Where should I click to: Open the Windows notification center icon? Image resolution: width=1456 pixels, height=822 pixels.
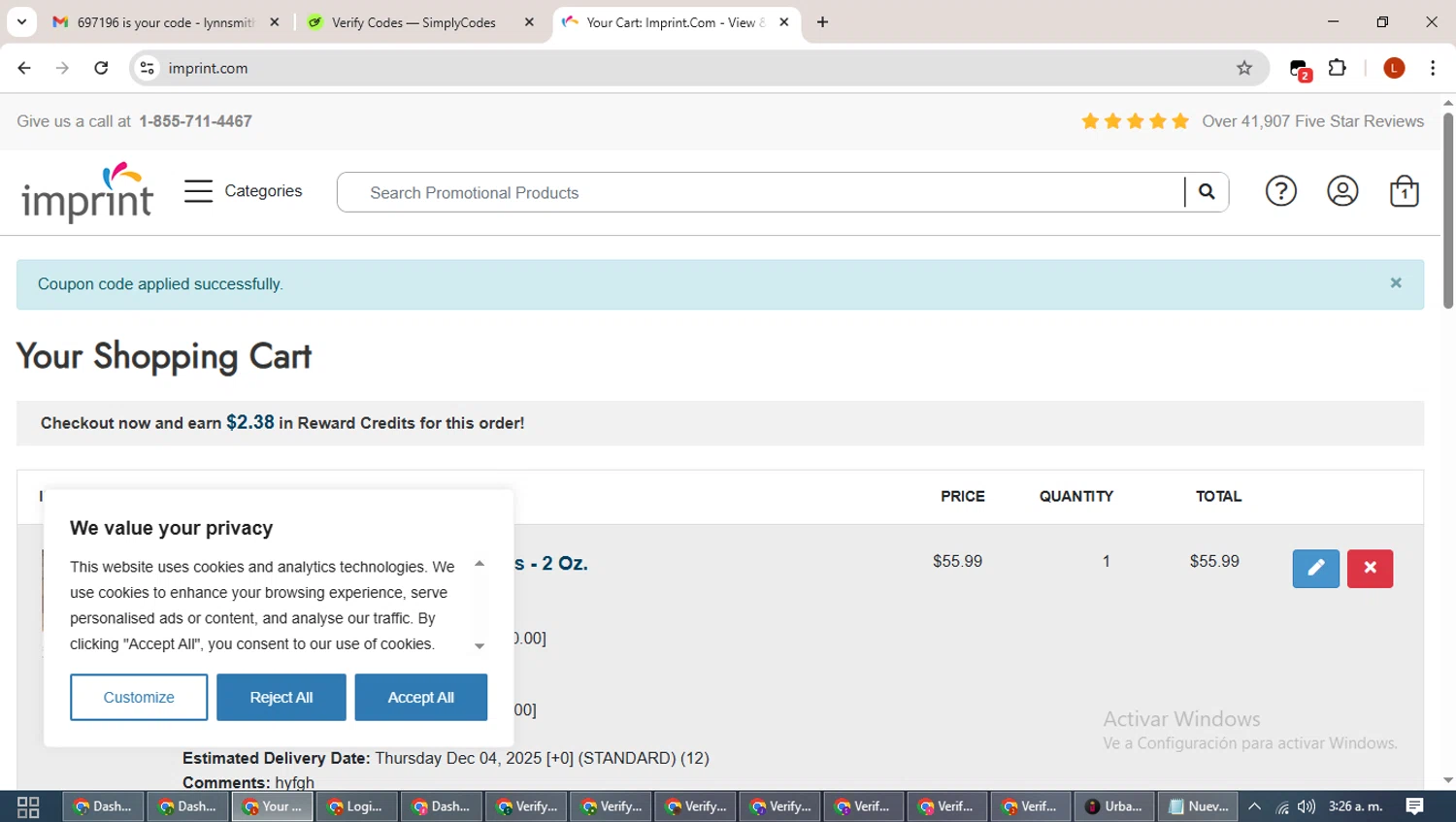click(1415, 806)
